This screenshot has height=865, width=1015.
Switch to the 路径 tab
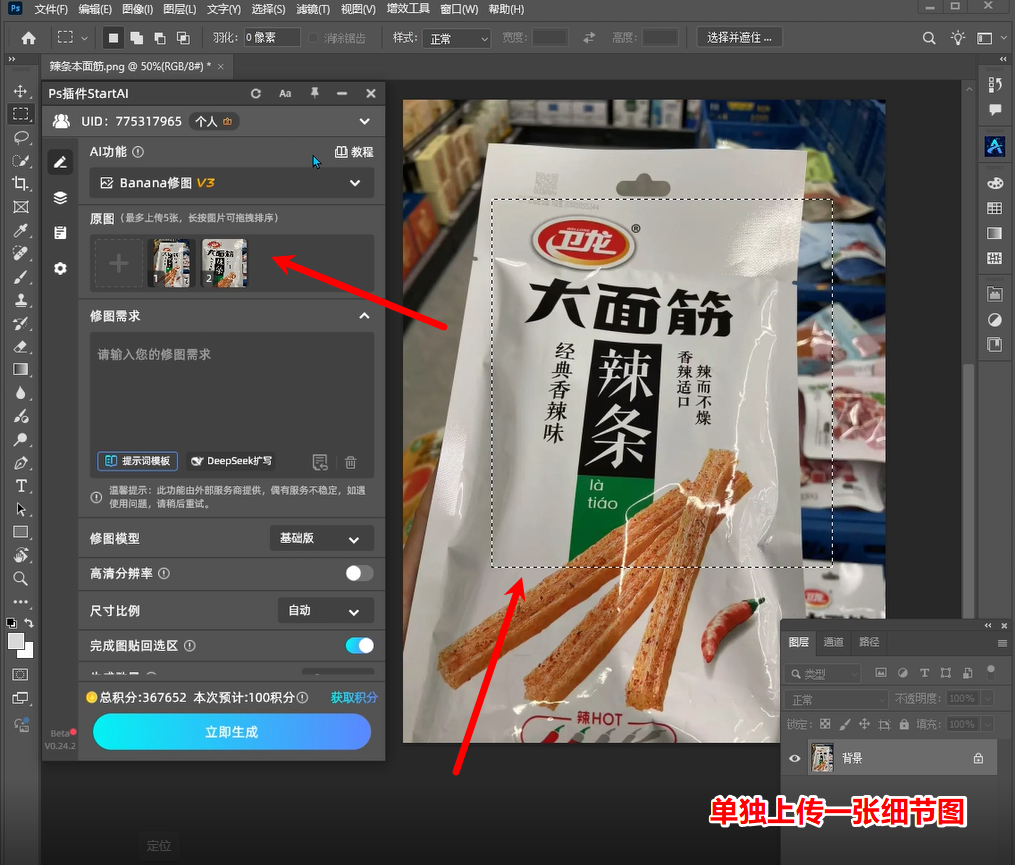pyautogui.click(x=869, y=642)
